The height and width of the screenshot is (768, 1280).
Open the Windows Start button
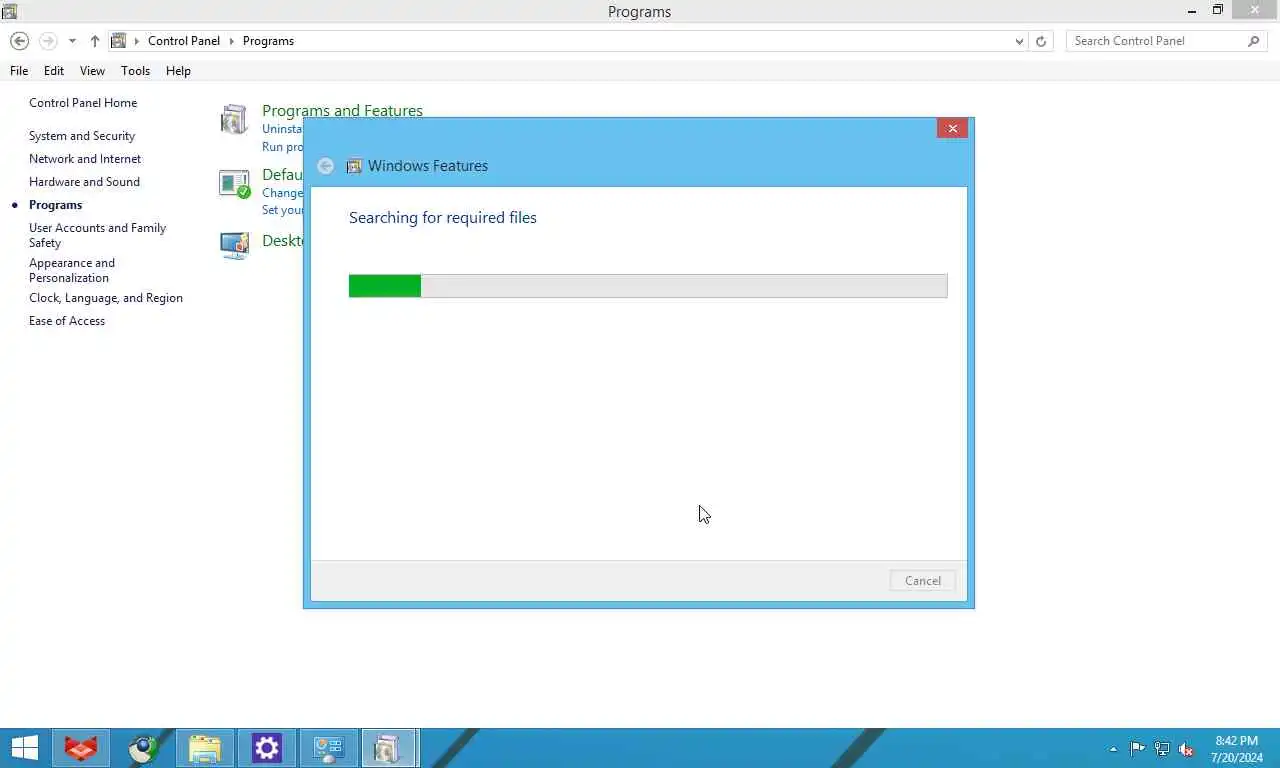coord(24,748)
